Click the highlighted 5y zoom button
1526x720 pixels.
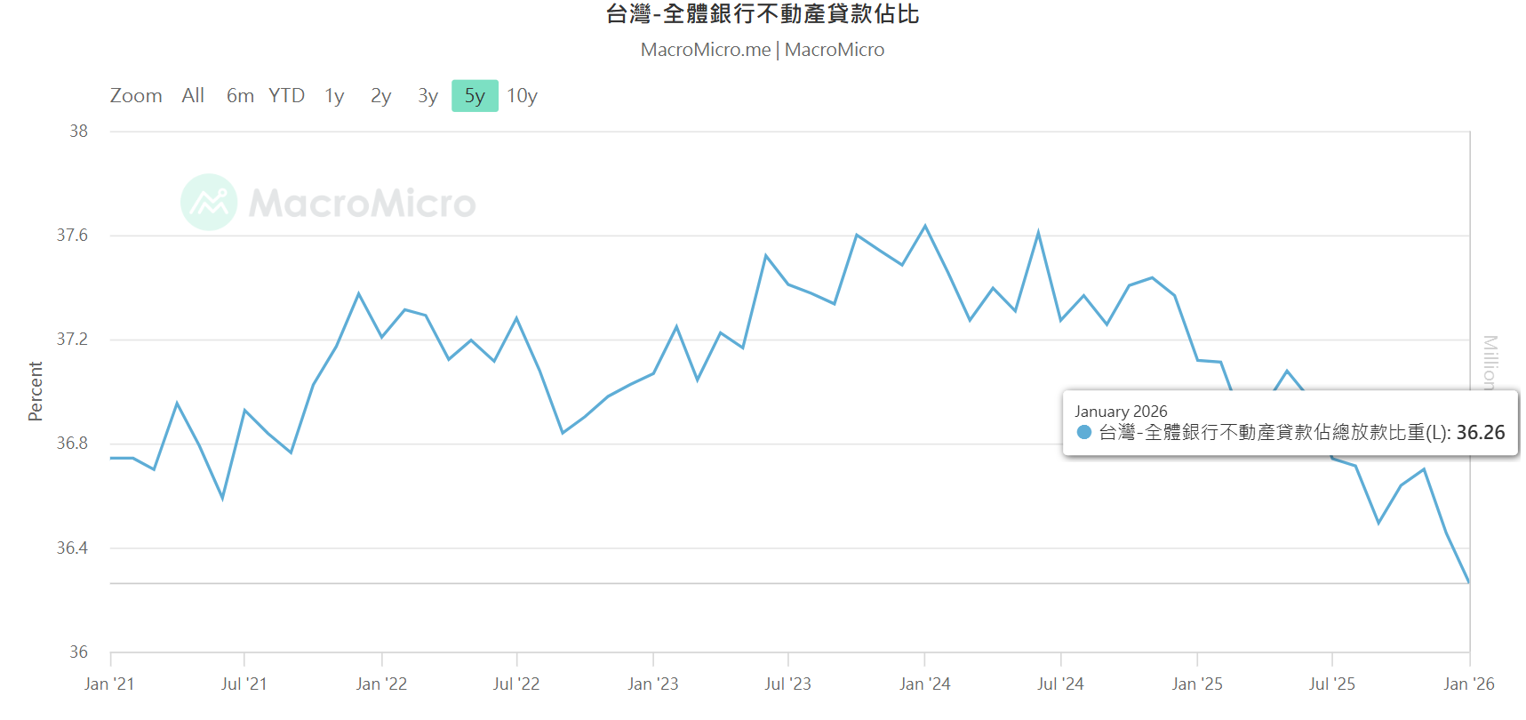tap(475, 96)
